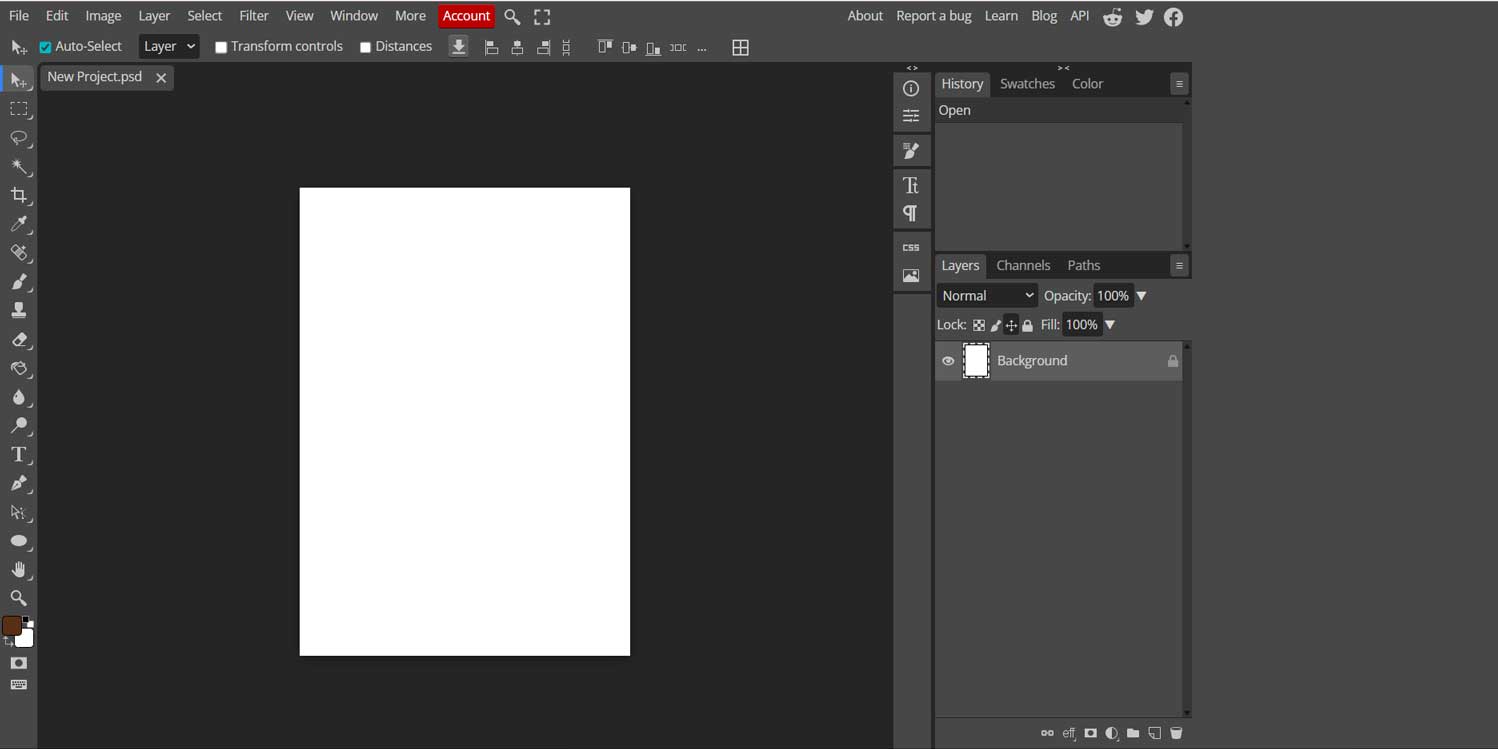Select the Move tool
Screen dimensions: 1498x749
[x=18, y=79]
